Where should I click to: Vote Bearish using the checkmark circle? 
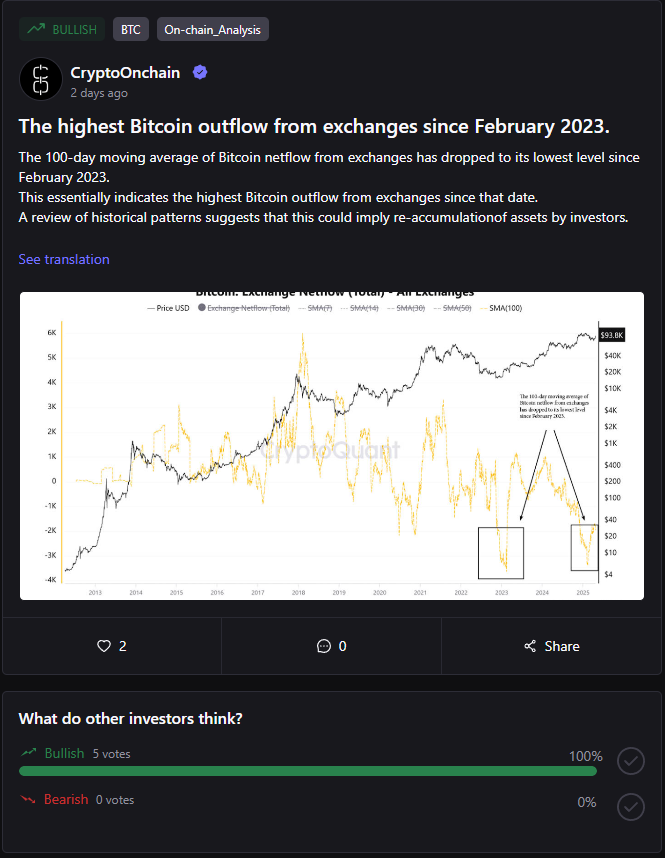tap(631, 807)
